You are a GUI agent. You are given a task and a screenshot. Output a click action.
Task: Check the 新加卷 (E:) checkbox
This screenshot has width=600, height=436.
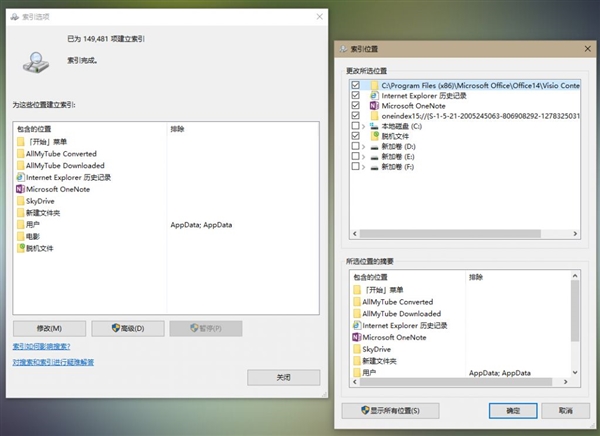click(x=355, y=156)
